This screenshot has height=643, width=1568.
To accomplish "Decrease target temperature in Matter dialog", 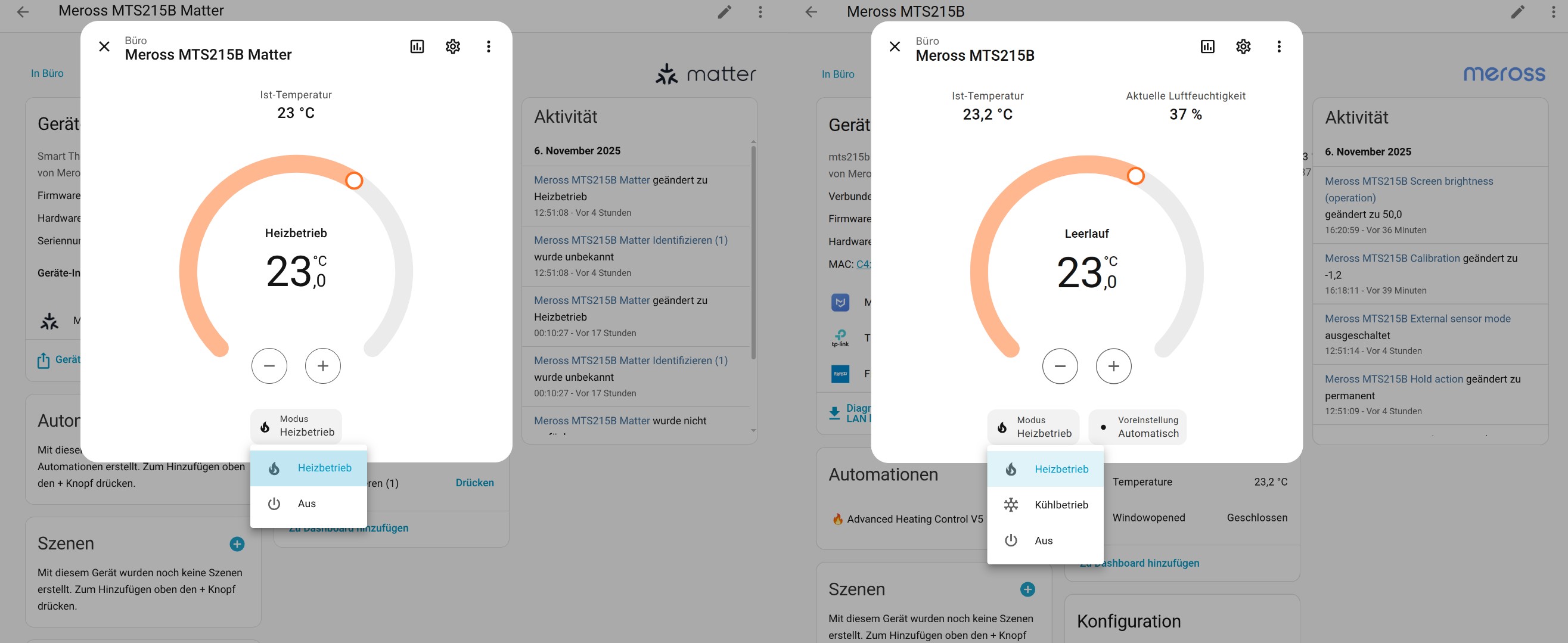I will click(269, 366).
